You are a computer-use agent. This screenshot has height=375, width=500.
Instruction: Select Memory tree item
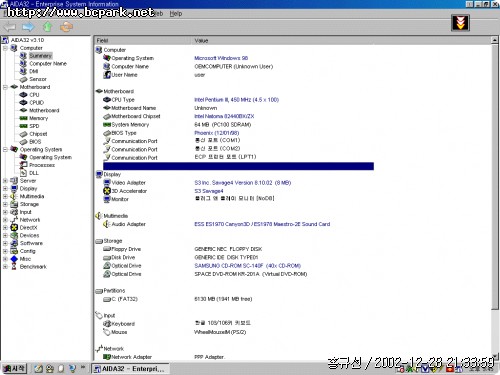pyautogui.click(x=38, y=118)
